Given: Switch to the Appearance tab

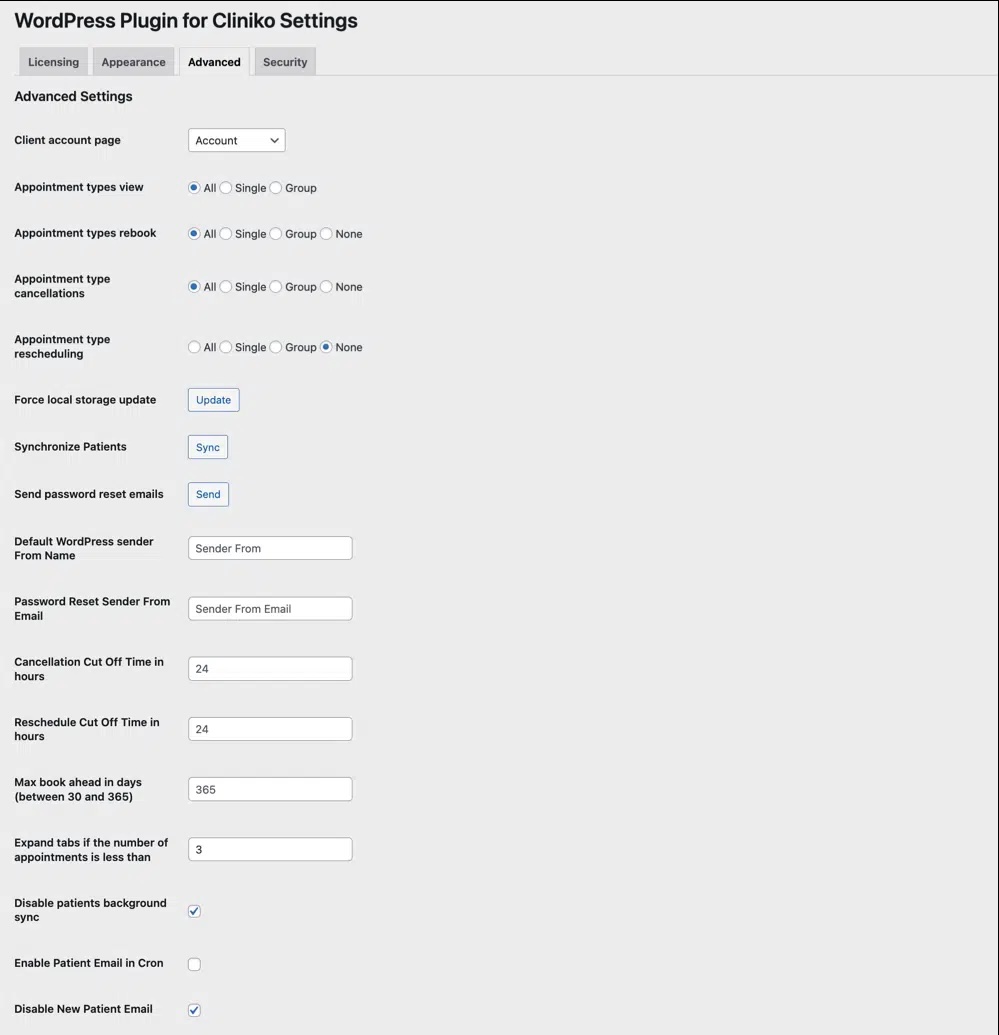Looking at the screenshot, I should (133, 61).
